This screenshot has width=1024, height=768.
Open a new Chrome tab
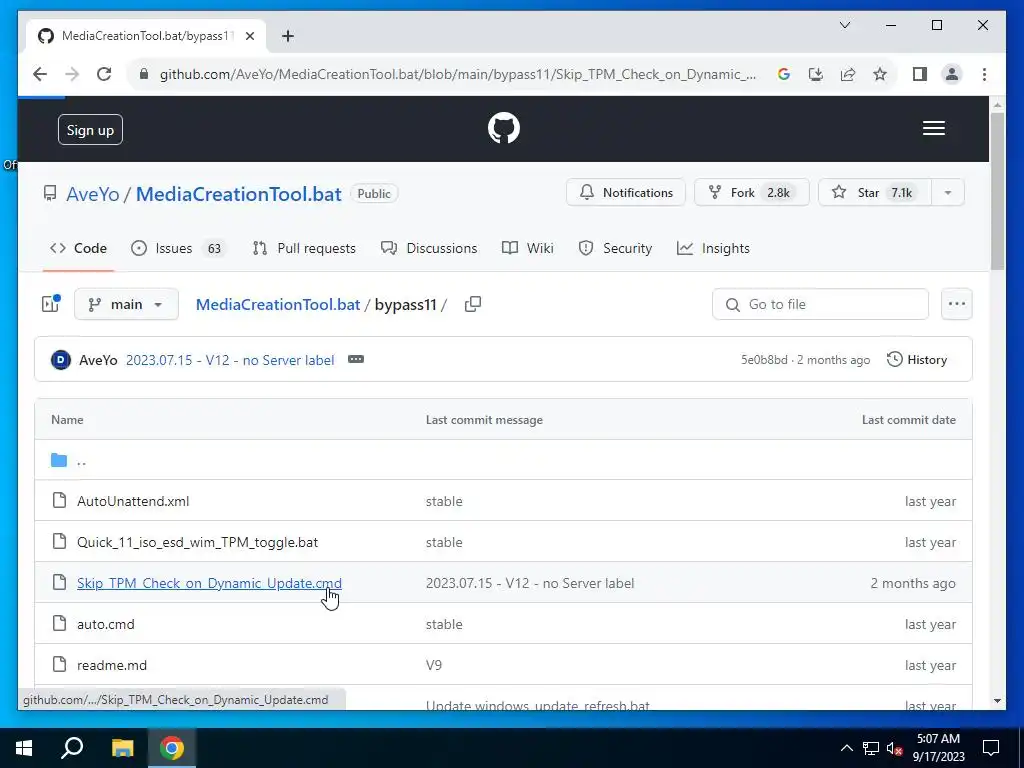point(287,36)
